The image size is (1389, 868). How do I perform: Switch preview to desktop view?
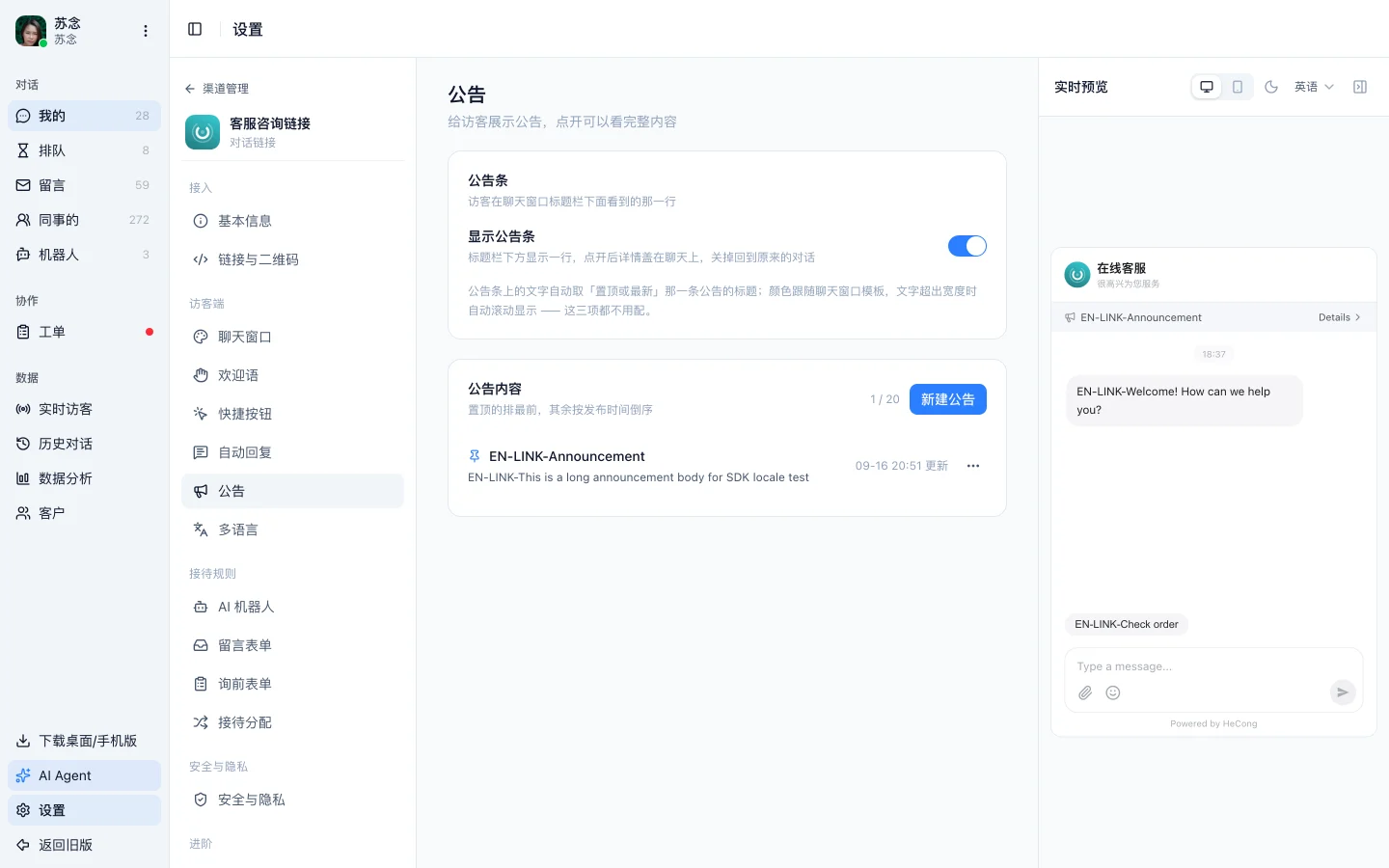coord(1207,87)
